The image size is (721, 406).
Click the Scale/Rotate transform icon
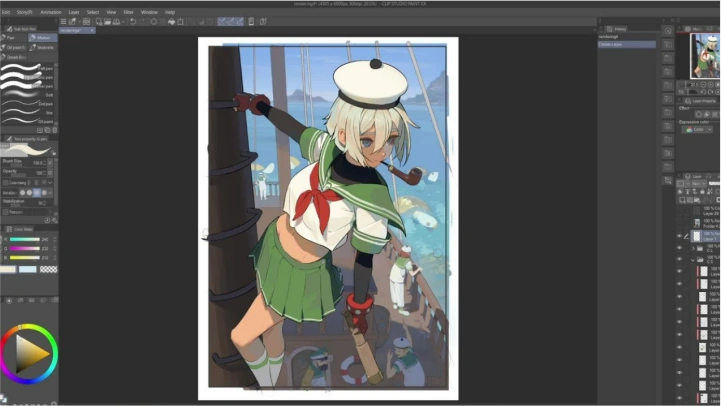180,22
